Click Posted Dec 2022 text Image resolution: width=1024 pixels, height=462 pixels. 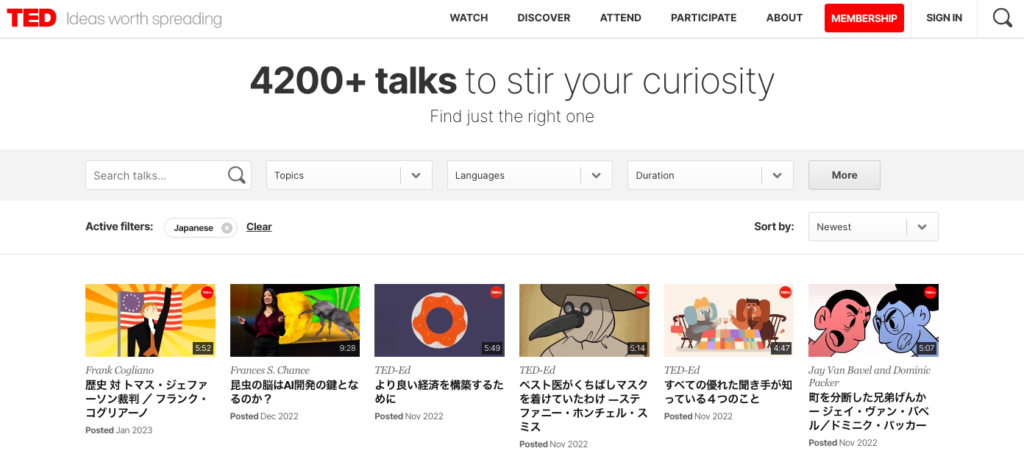click(x=263, y=416)
